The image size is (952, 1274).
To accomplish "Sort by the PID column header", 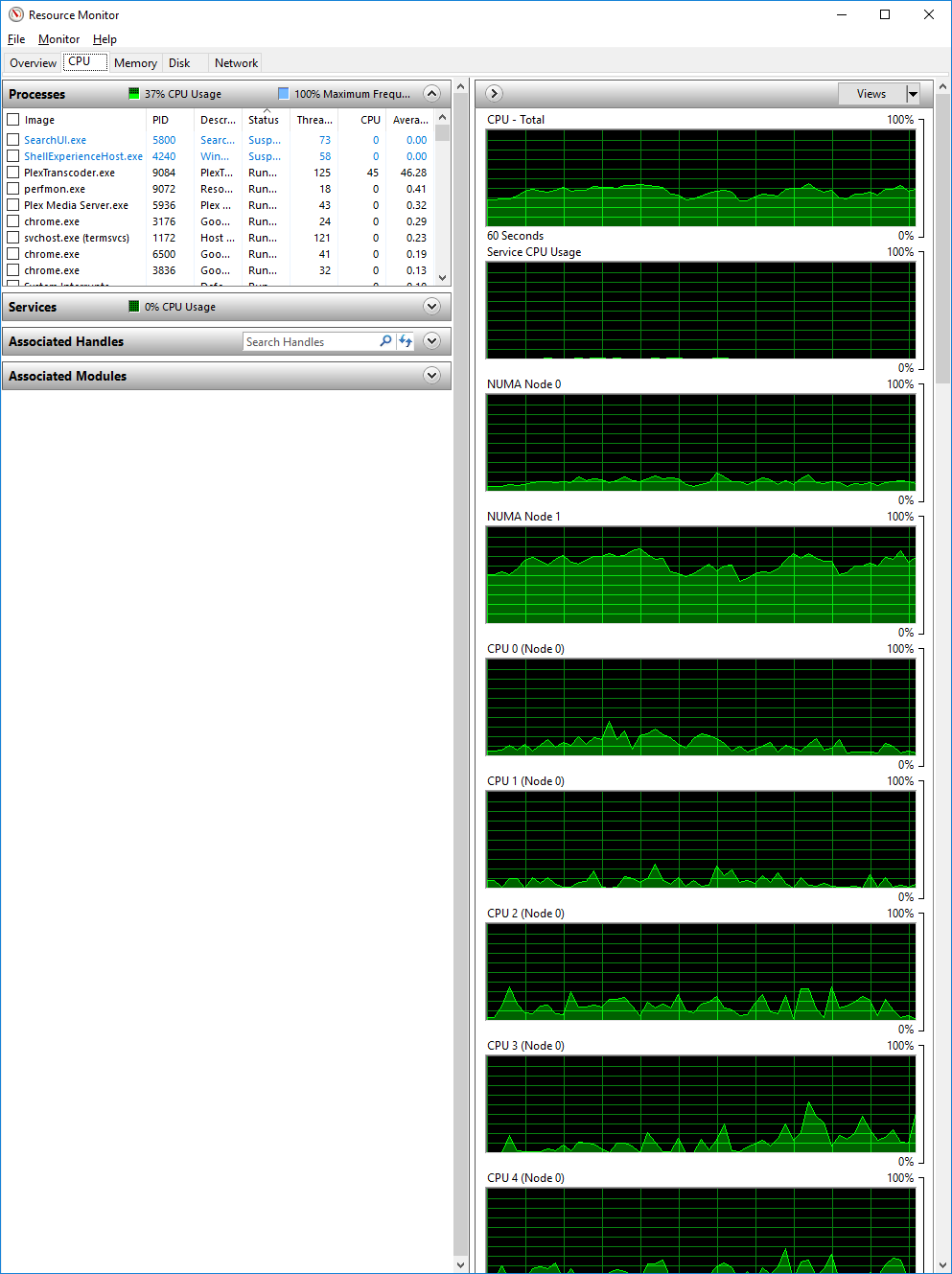I will [170, 120].
